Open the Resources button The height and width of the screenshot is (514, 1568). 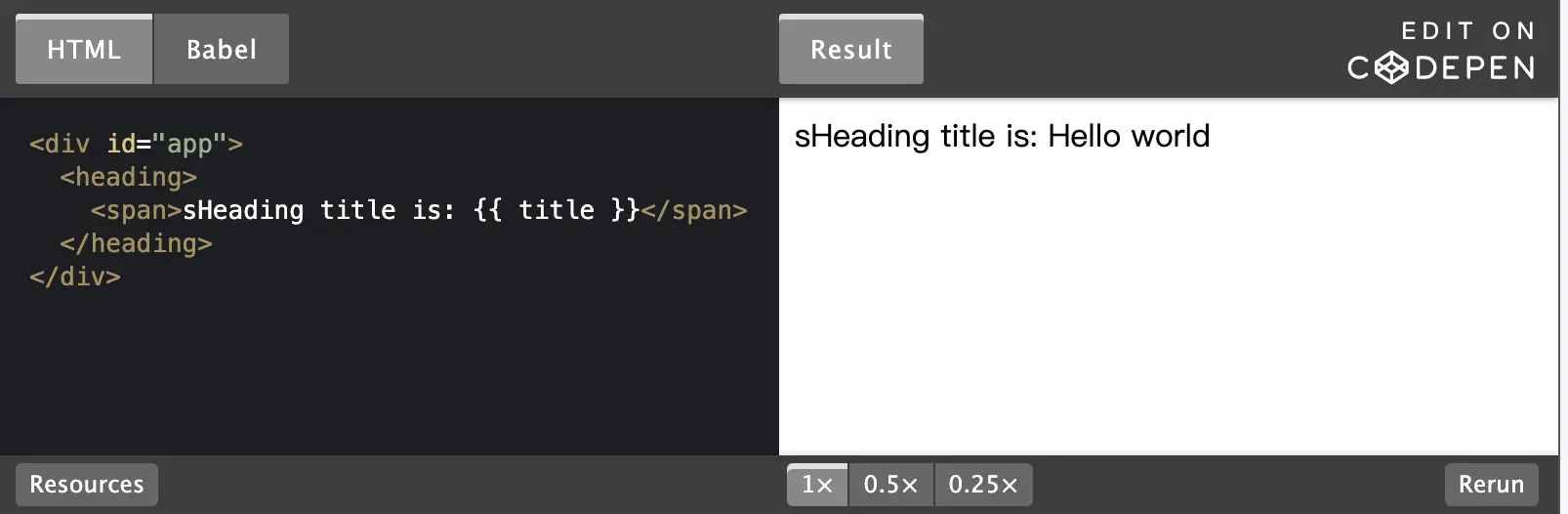pos(87,485)
